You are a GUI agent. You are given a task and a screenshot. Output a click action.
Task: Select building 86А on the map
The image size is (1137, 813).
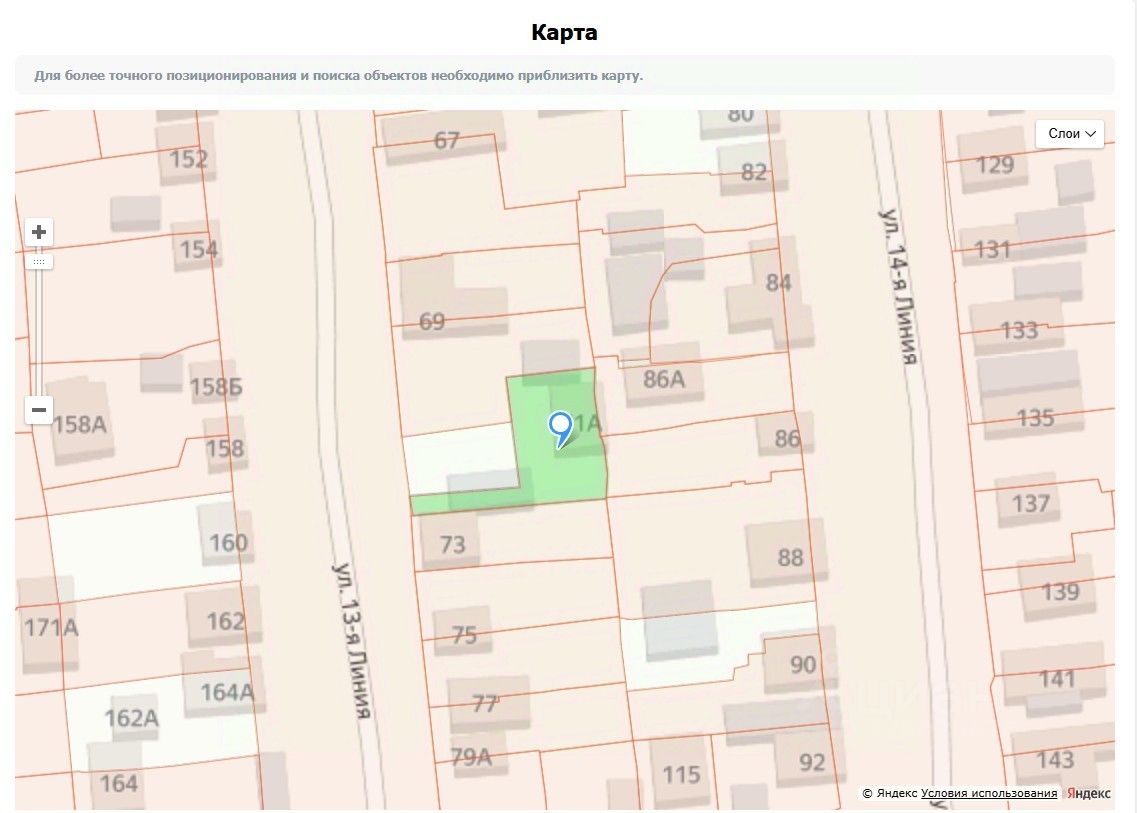click(664, 378)
